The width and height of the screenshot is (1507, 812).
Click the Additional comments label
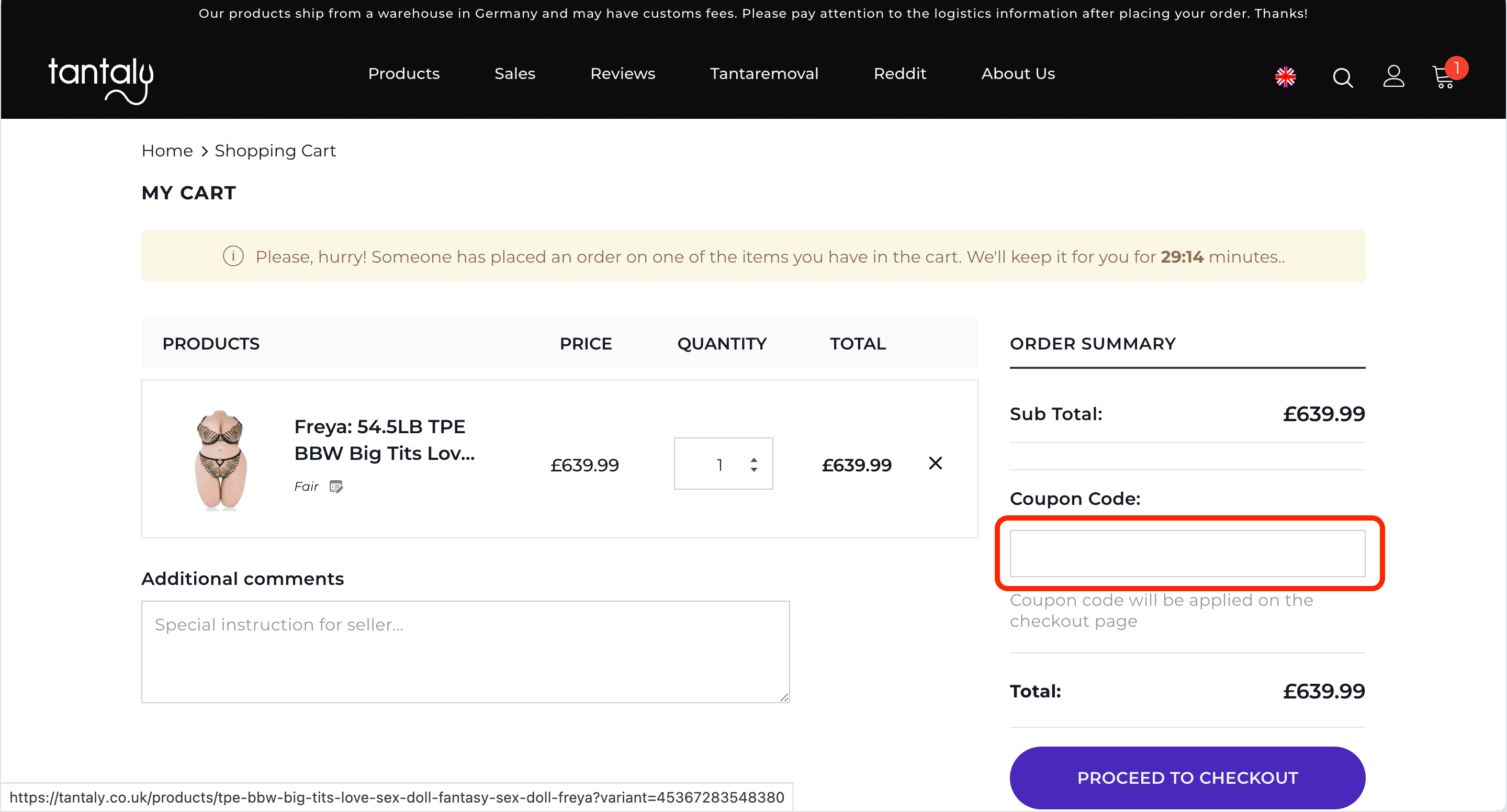[x=242, y=579]
